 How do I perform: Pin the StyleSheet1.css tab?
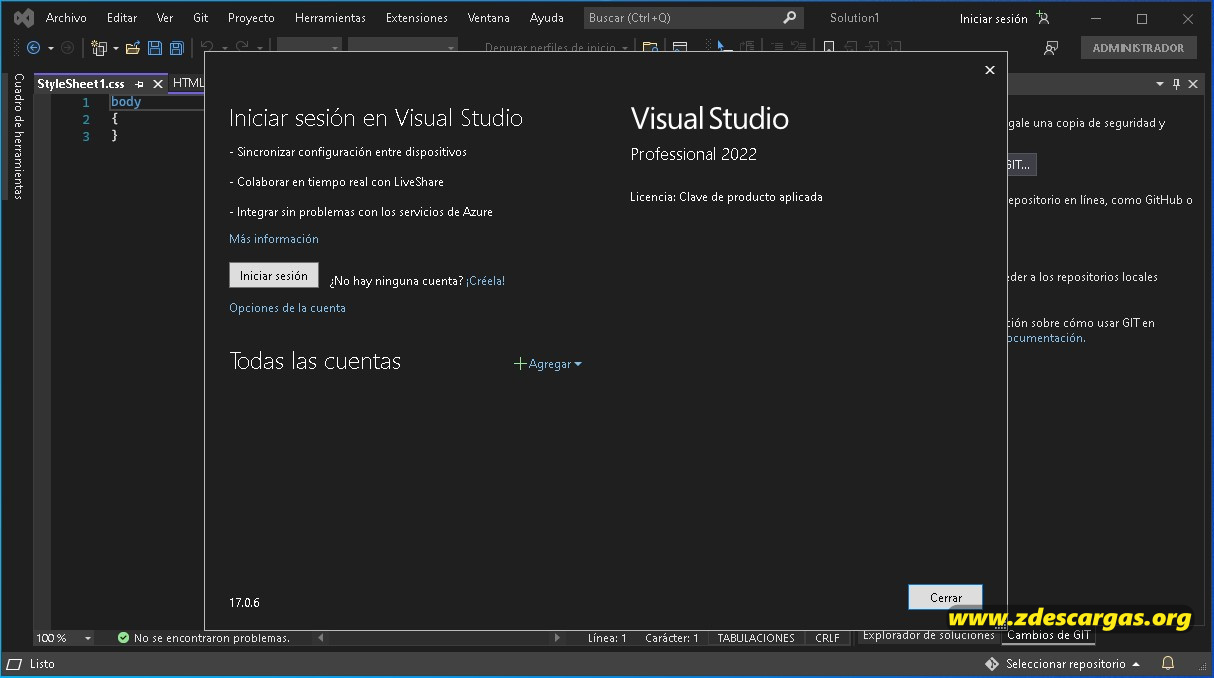(140, 84)
